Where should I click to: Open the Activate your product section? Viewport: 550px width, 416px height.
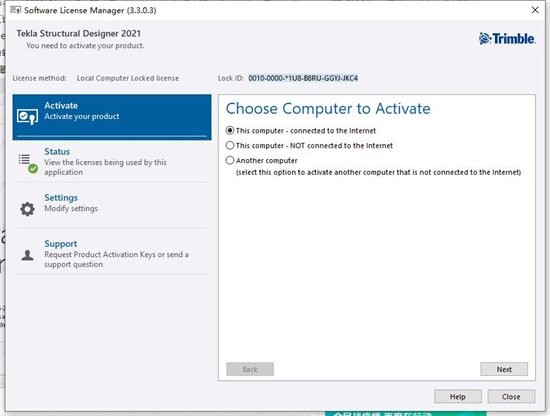coord(112,117)
